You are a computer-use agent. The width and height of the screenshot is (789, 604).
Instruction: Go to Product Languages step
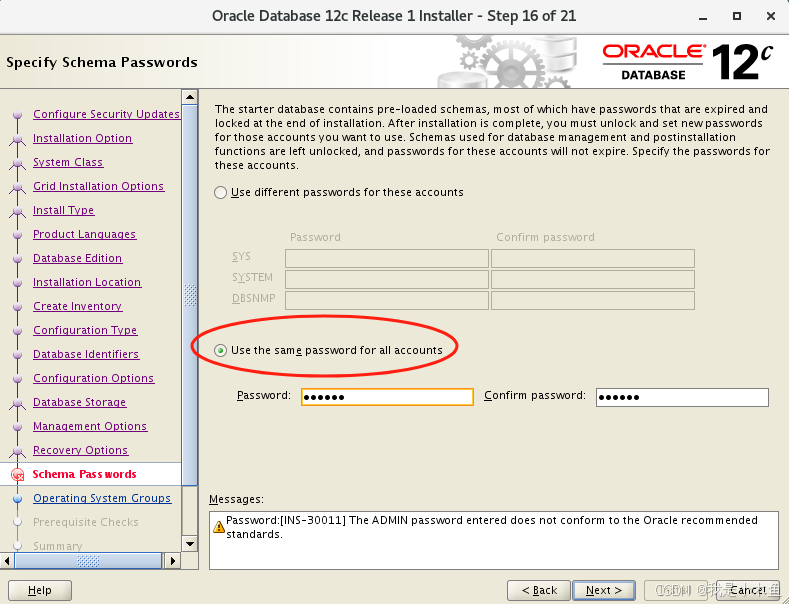tap(85, 234)
